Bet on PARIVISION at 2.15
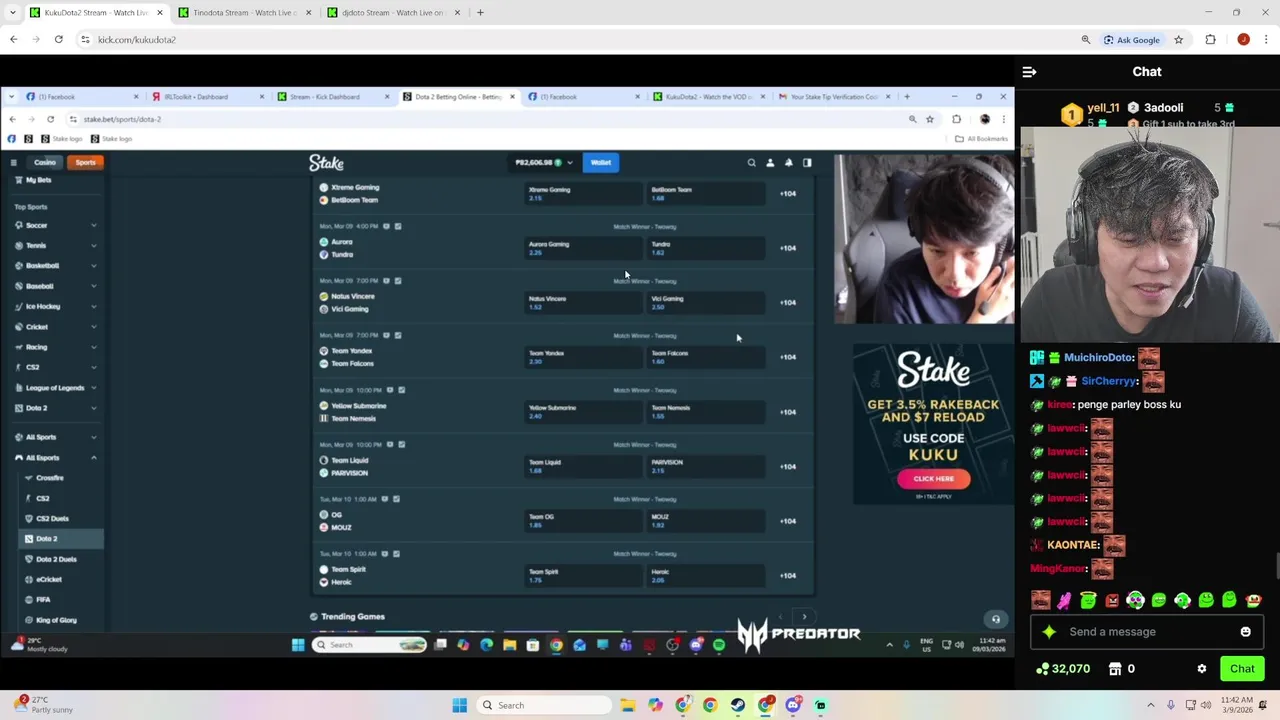1280x720 pixels. 706,466
